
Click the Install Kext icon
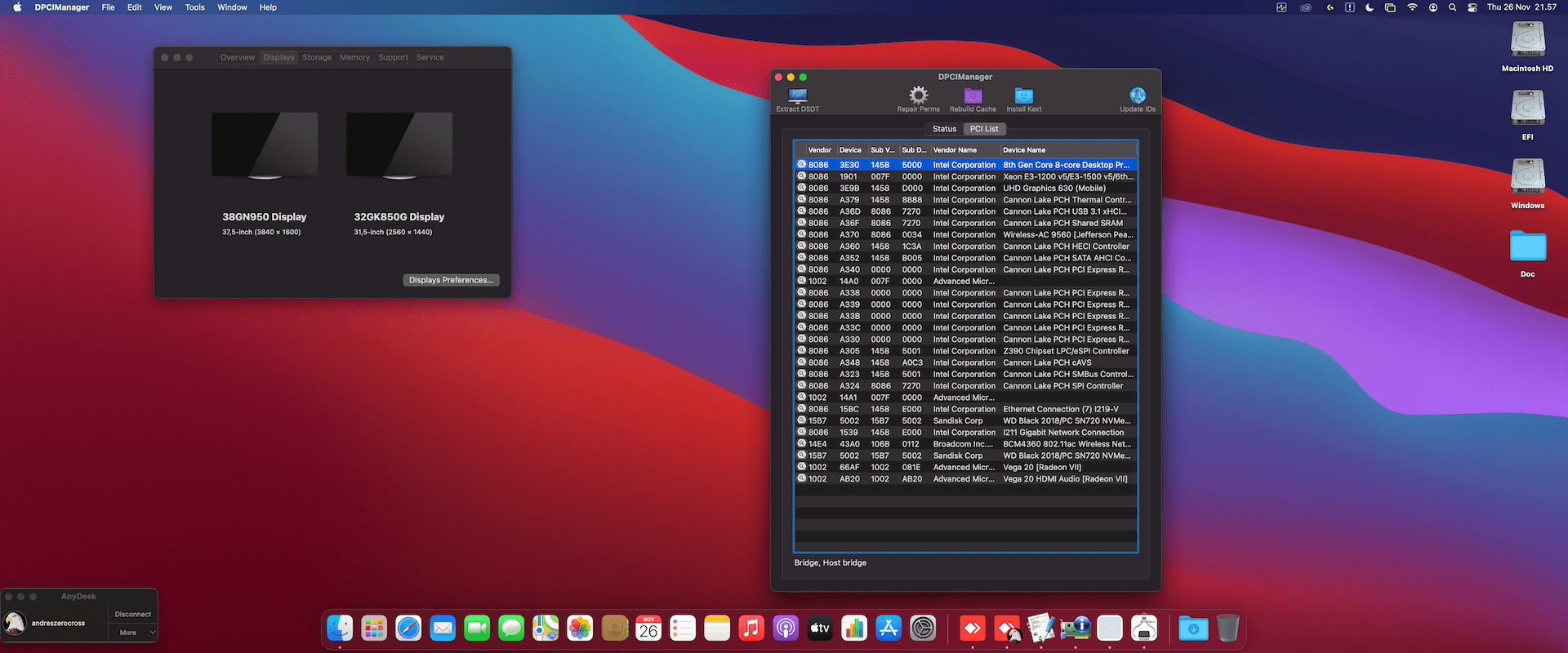point(1023,96)
